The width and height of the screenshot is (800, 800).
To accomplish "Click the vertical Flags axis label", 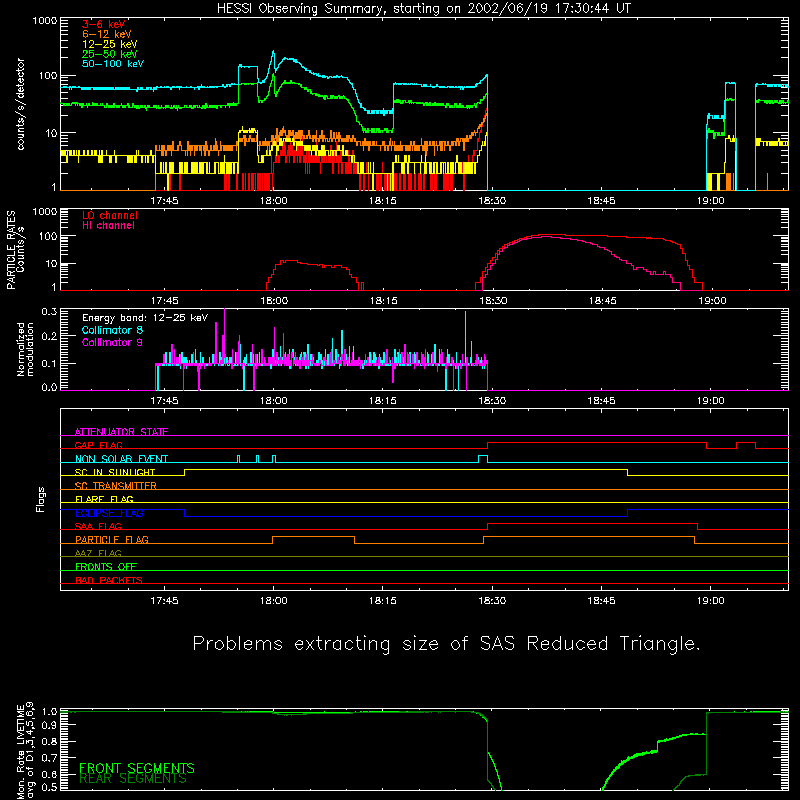I will point(41,499).
